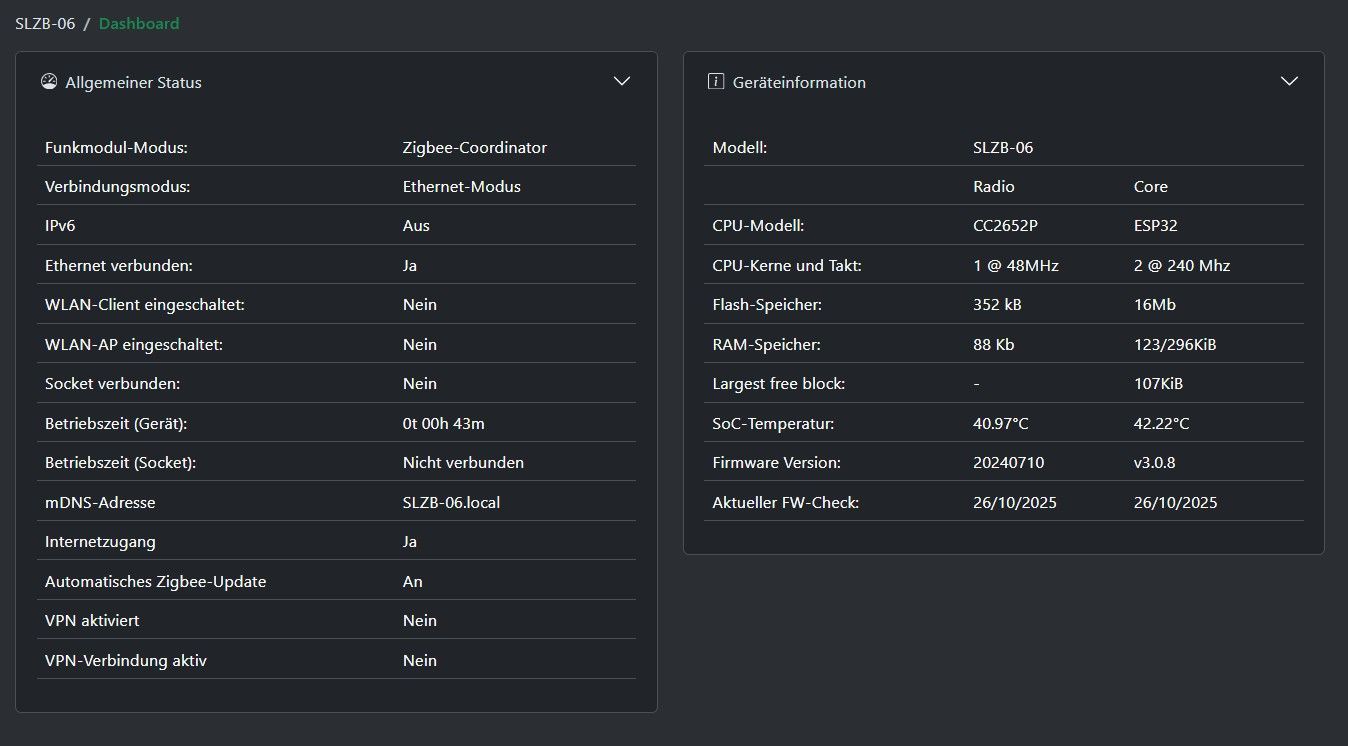The image size is (1348, 746).
Task: Click the Geräteinformation panel title
Action: pyautogui.click(x=799, y=83)
